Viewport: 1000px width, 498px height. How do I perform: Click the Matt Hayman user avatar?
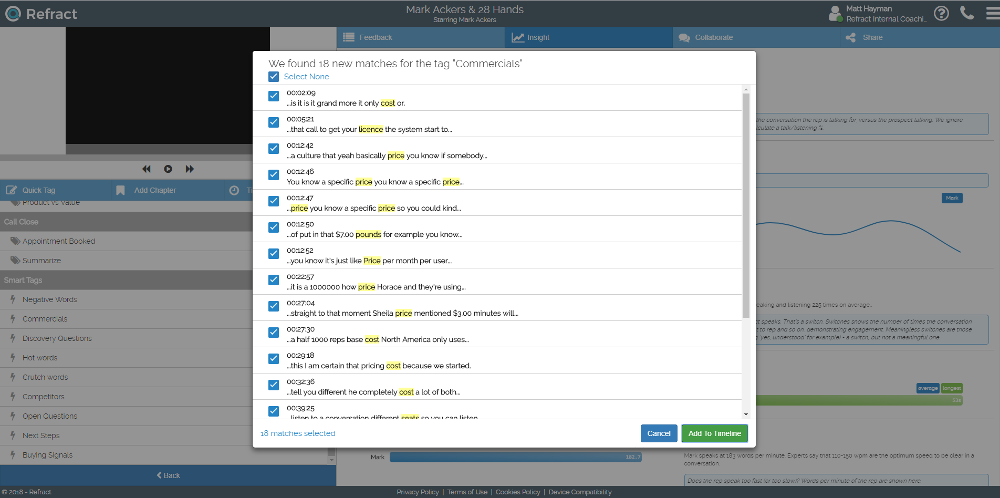[x=834, y=13]
